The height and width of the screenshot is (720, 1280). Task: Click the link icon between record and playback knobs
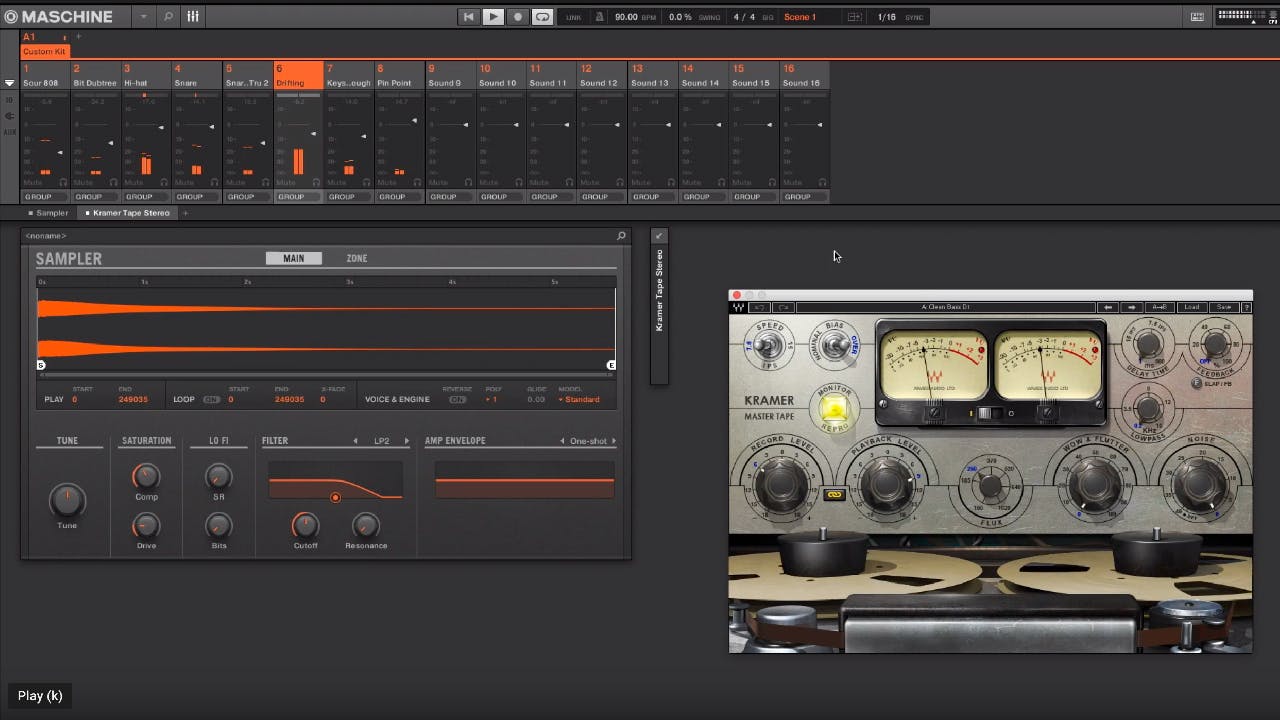click(x=834, y=494)
